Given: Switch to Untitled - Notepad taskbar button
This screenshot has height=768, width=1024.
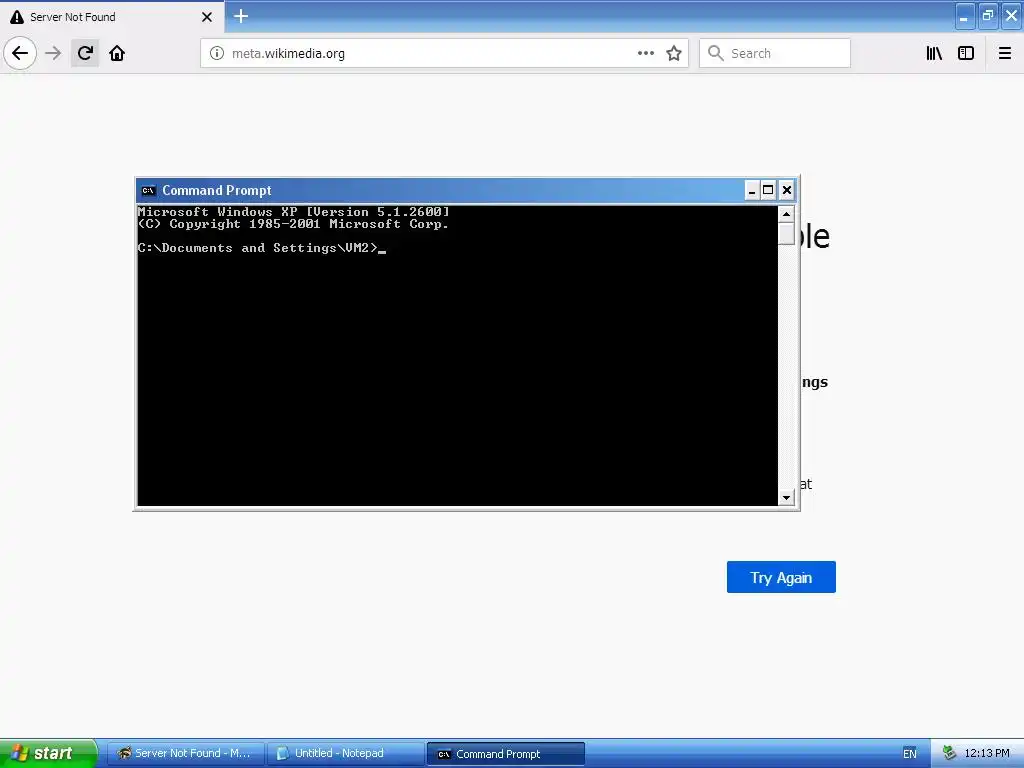Looking at the screenshot, I should (x=345, y=754).
